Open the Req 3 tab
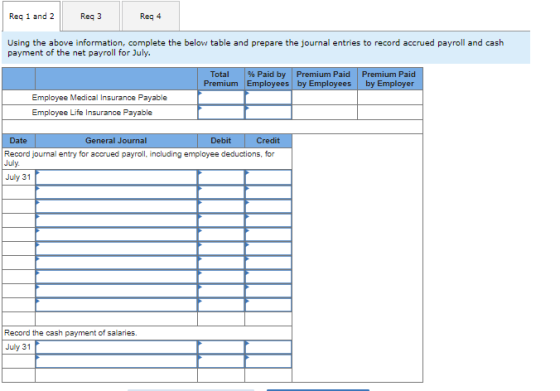The width and height of the screenshot is (560, 391). click(x=91, y=16)
